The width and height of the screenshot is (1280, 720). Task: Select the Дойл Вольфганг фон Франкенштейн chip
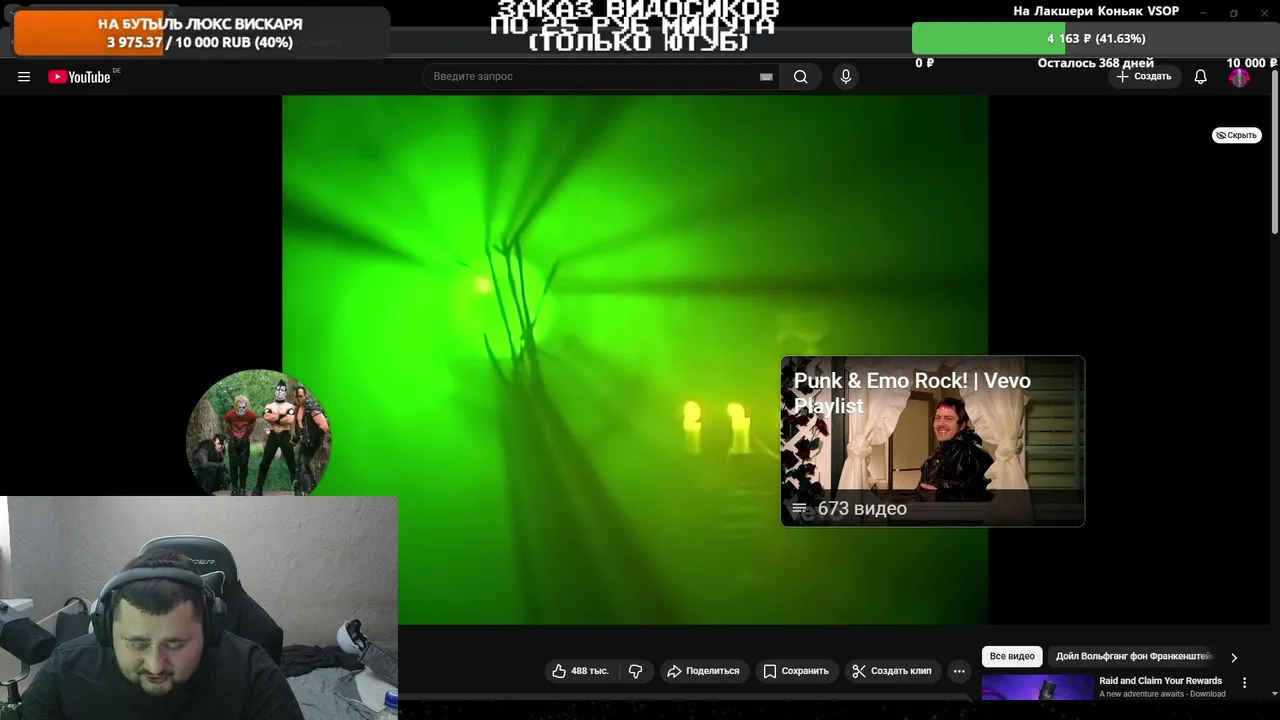tap(1134, 657)
